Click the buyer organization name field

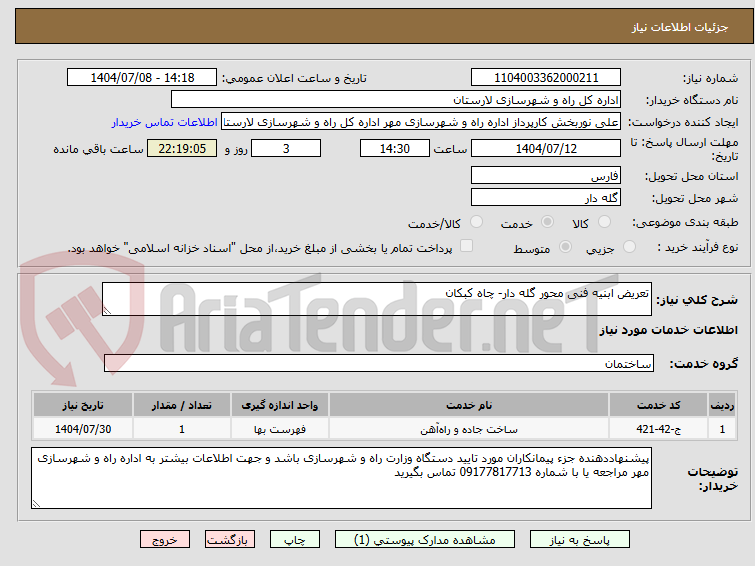point(396,100)
